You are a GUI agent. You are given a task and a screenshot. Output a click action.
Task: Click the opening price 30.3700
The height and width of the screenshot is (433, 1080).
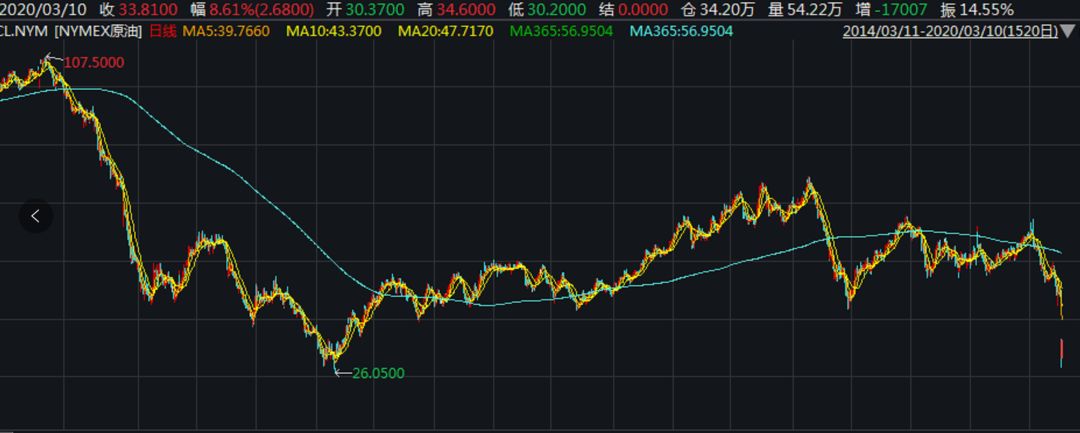374,10
